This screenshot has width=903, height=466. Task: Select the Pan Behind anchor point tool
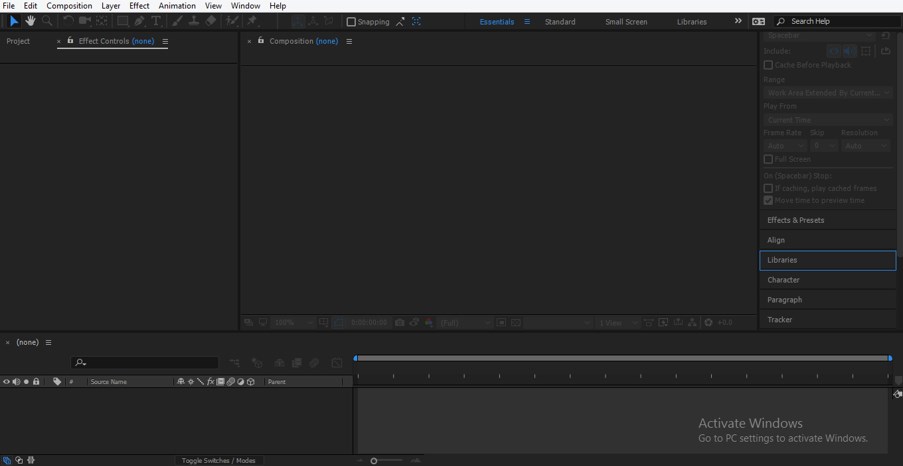[101, 21]
